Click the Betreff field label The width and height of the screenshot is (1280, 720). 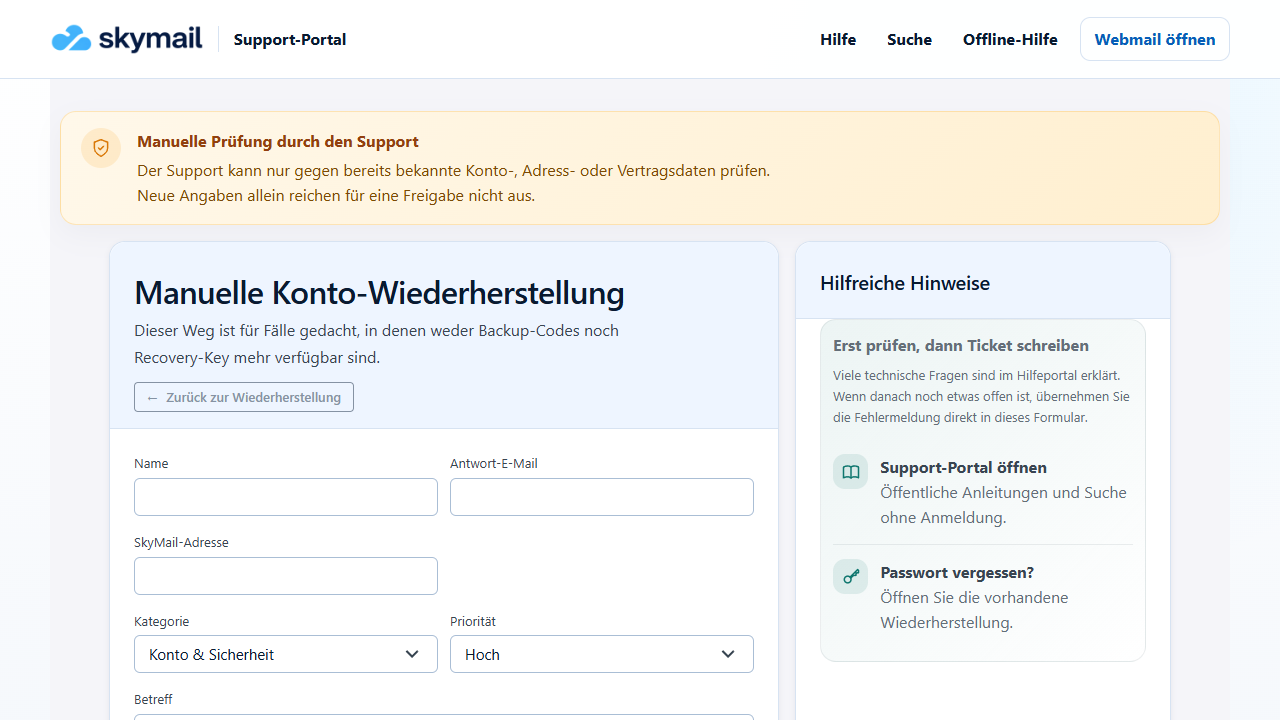coord(153,699)
